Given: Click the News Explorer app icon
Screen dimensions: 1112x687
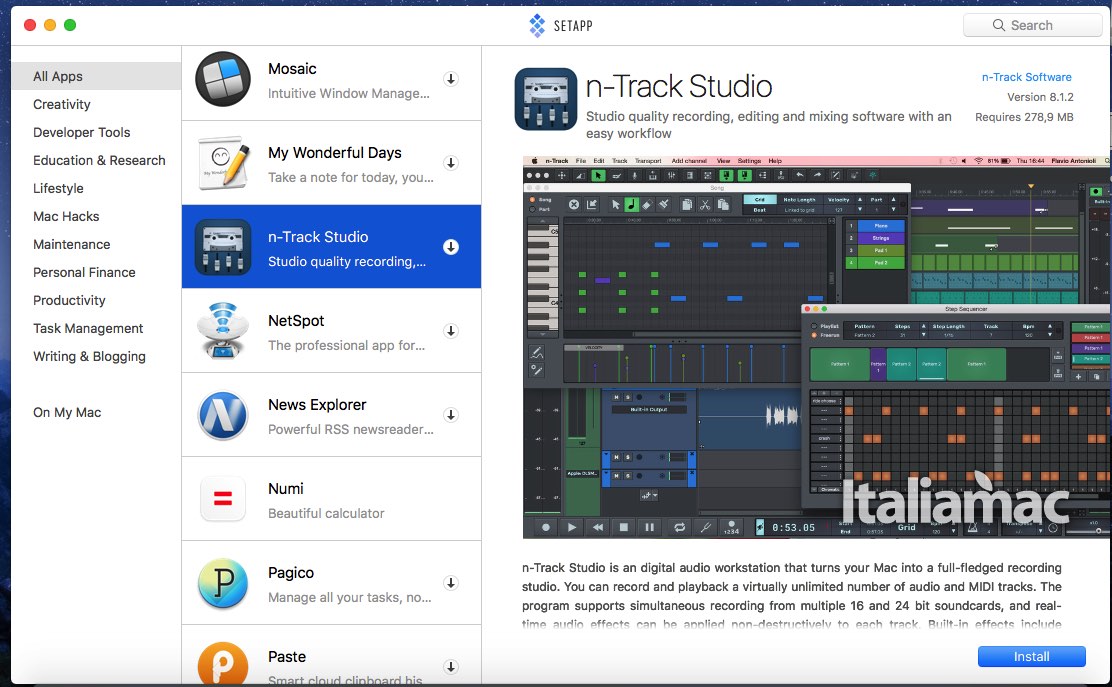Looking at the screenshot, I should tap(223, 415).
